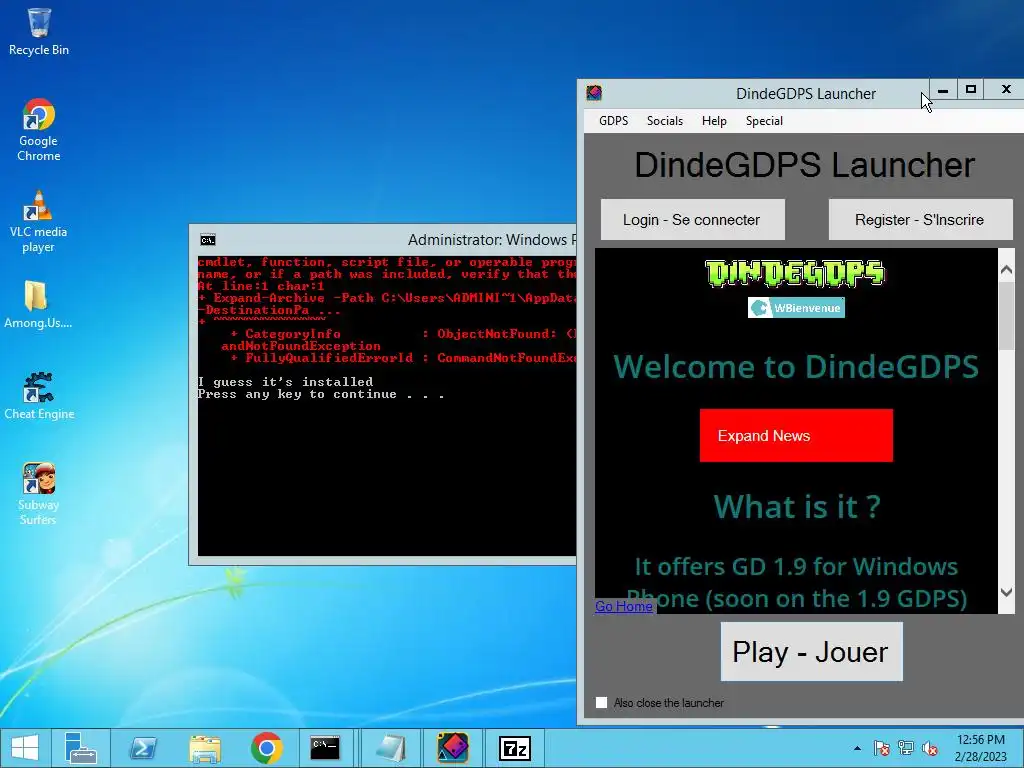This screenshot has height=768, width=1024.
Task: Open File Explorer from the taskbar
Action: point(204,748)
